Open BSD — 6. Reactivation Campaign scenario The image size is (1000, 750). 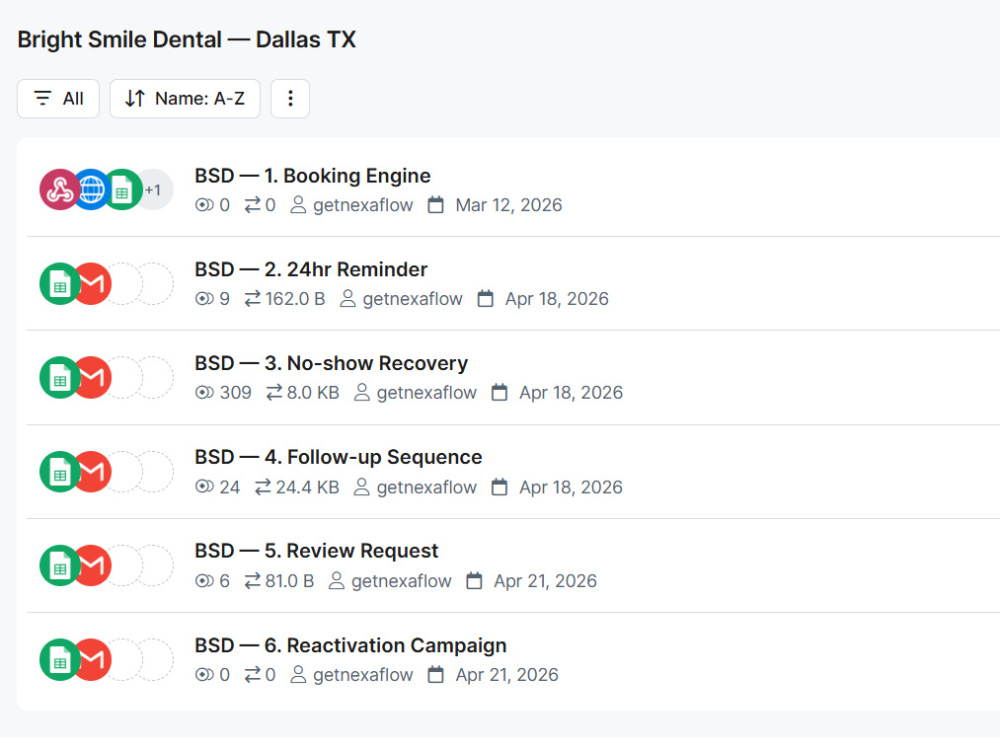coord(350,645)
